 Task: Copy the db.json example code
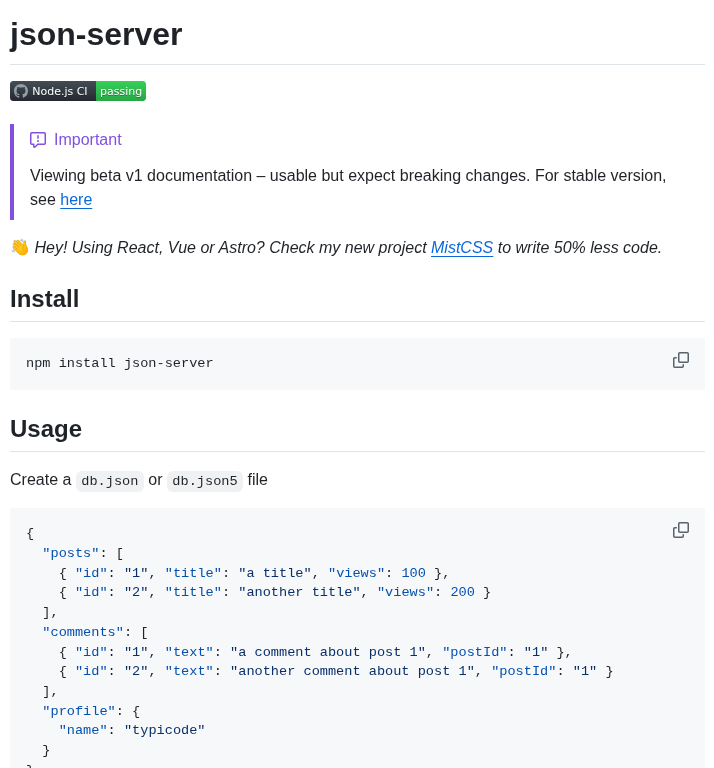point(681,530)
